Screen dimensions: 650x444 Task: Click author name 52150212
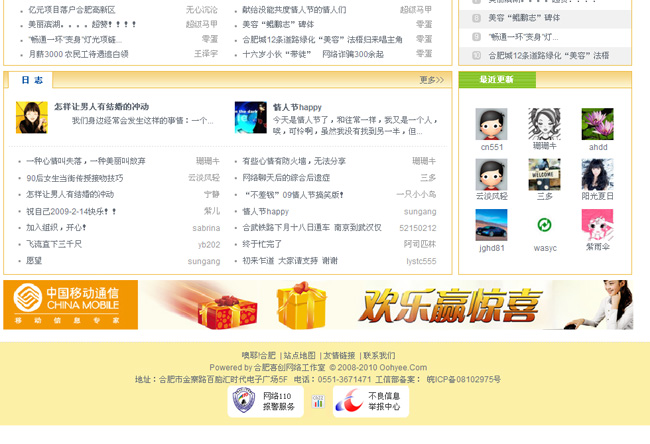tap(418, 228)
